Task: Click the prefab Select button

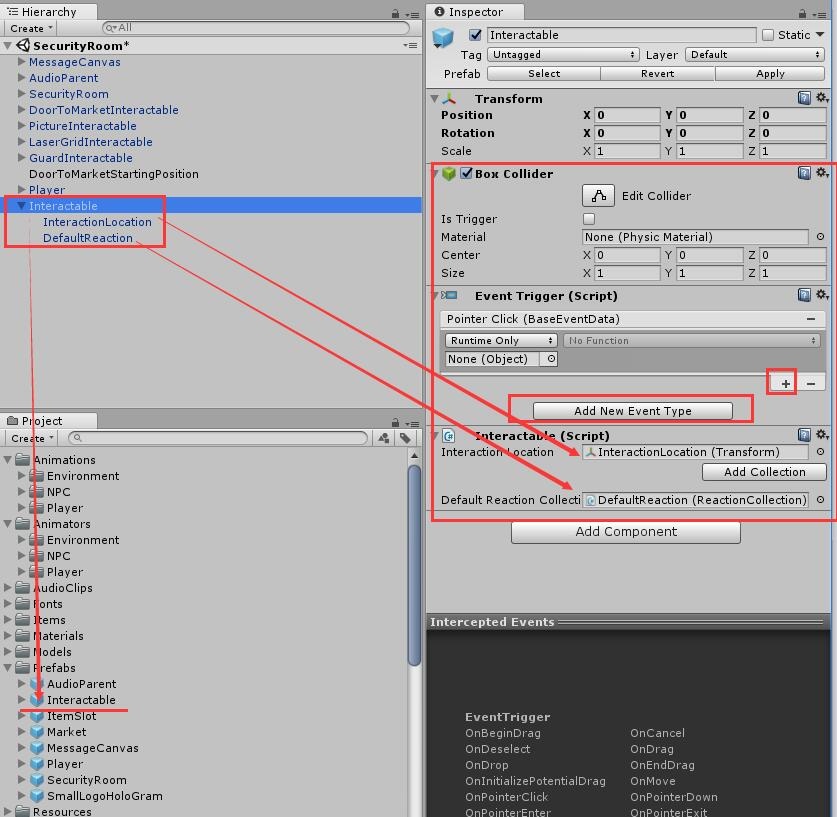Action: pyautogui.click(x=544, y=74)
